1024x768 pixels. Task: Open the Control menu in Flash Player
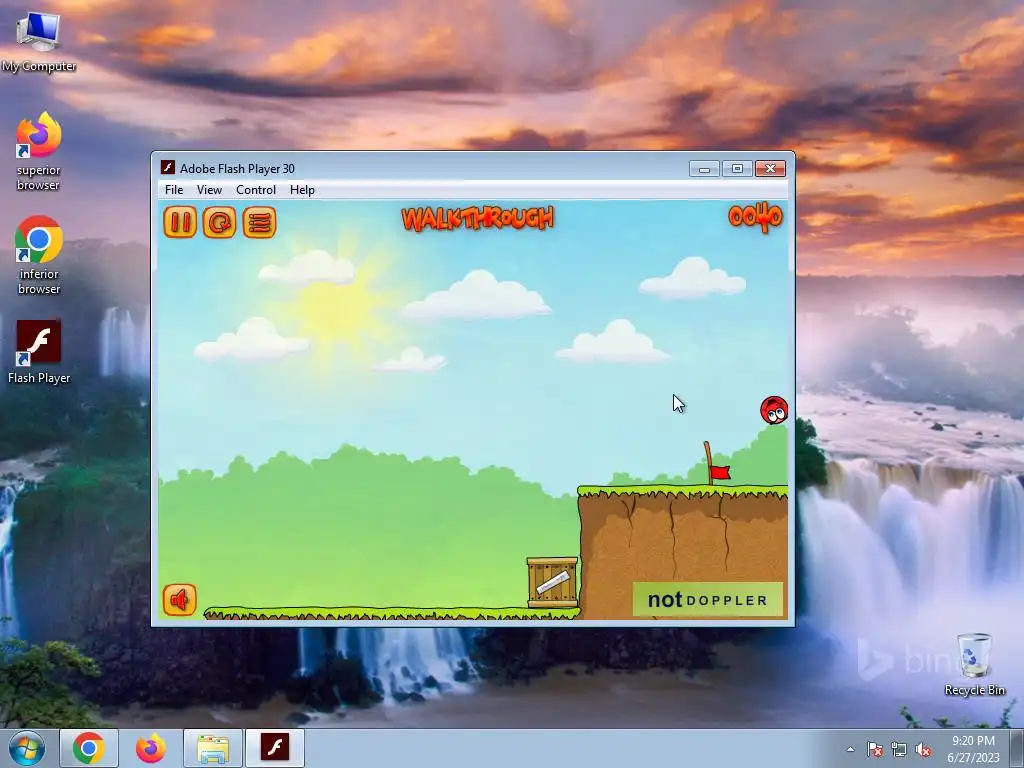255,190
